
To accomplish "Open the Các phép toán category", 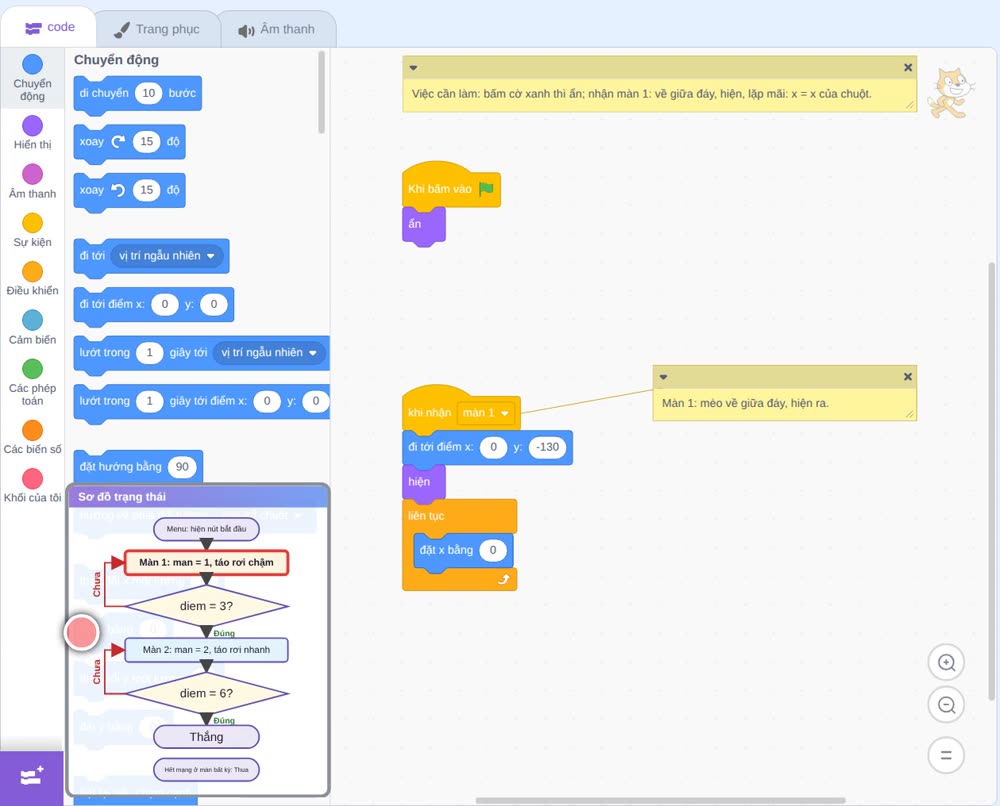I will point(32,383).
